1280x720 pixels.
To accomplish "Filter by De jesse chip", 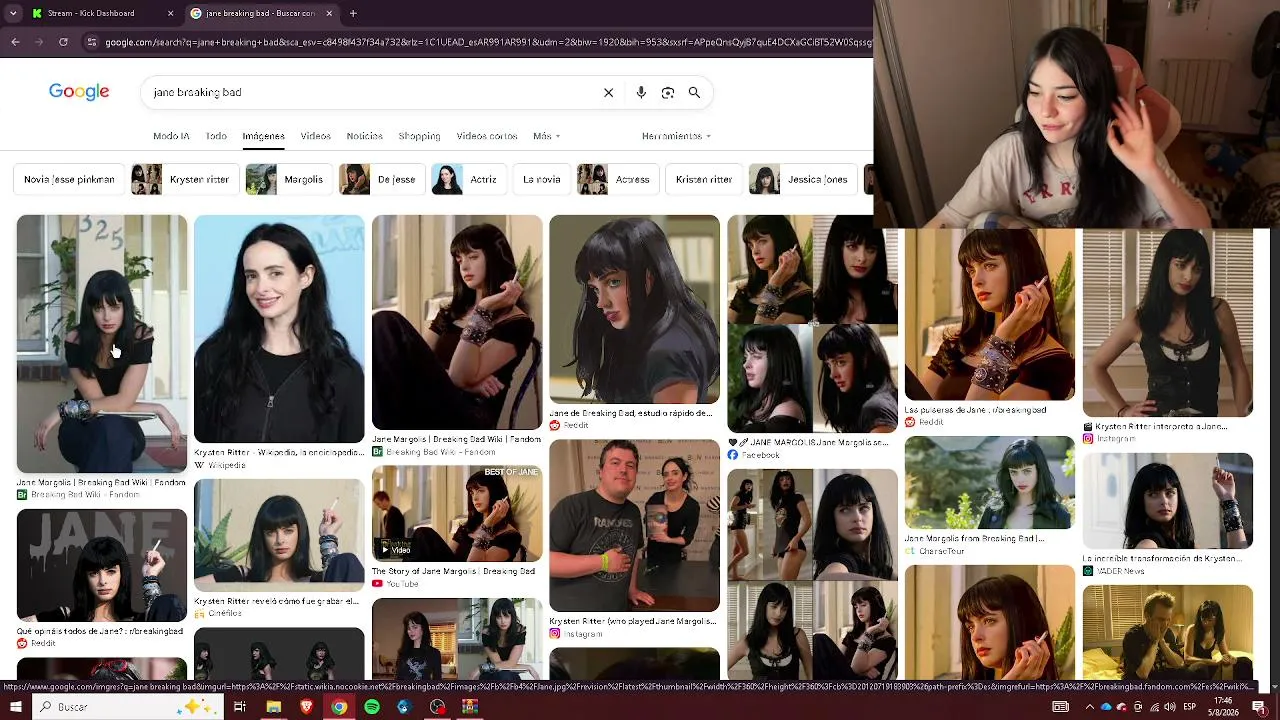I will pyautogui.click(x=382, y=180).
